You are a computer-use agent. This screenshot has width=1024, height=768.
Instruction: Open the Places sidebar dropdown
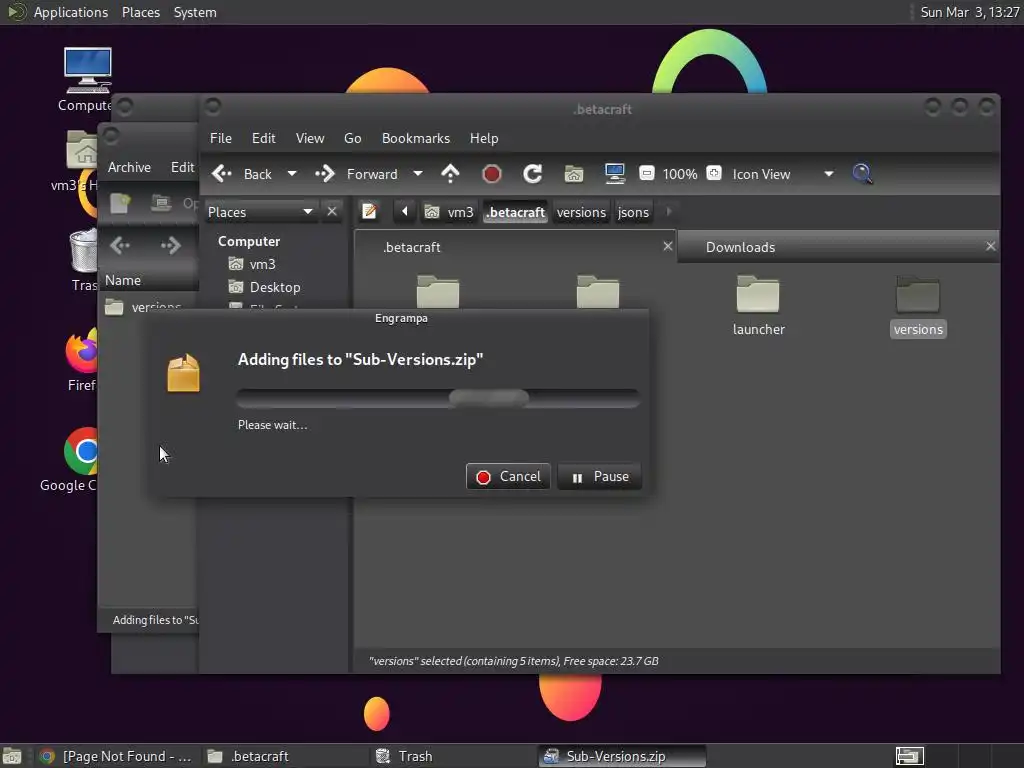[x=260, y=212]
